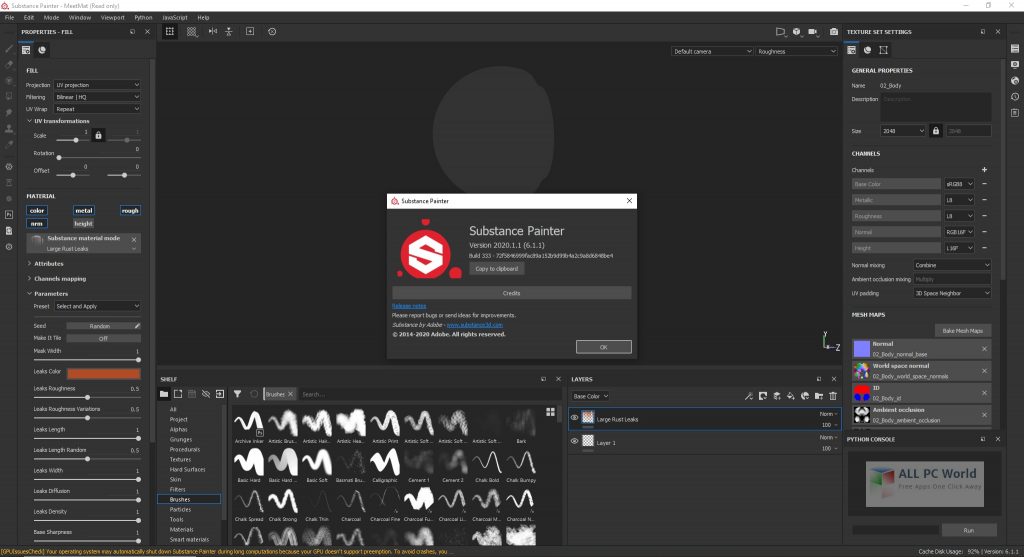Image resolution: width=1024 pixels, height=557 pixels.
Task: Click the Shelf filter funnel icon
Action: point(238,394)
